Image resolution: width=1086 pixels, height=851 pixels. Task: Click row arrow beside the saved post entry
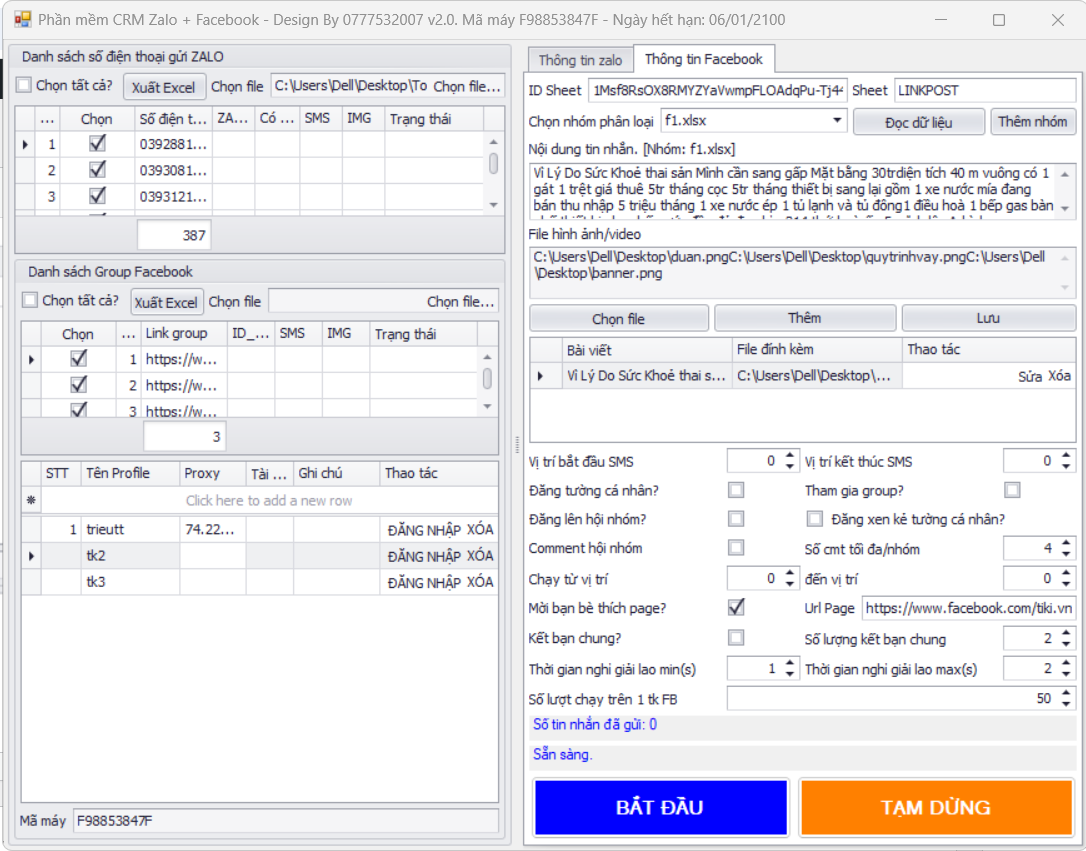(541, 376)
